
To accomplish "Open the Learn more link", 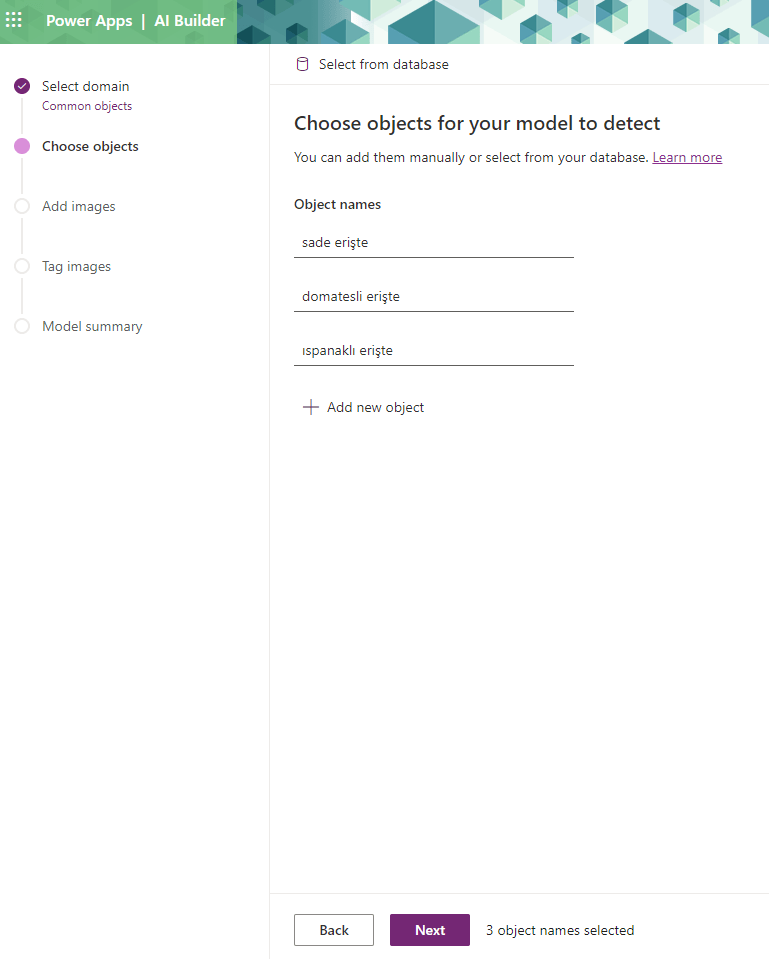I will (x=687, y=157).
